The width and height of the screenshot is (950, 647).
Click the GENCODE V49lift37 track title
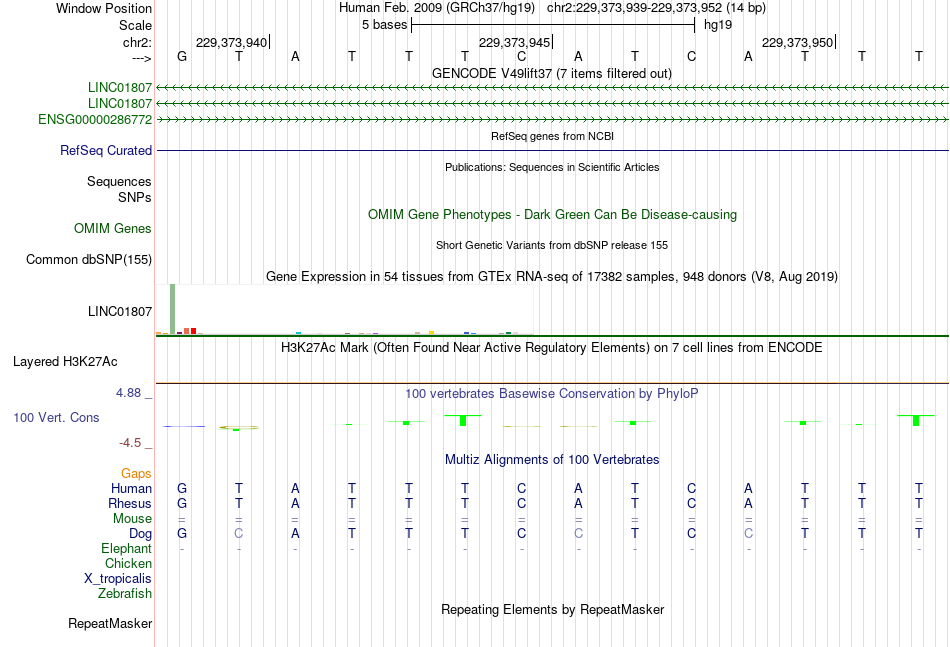pyautogui.click(x=552, y=73)
